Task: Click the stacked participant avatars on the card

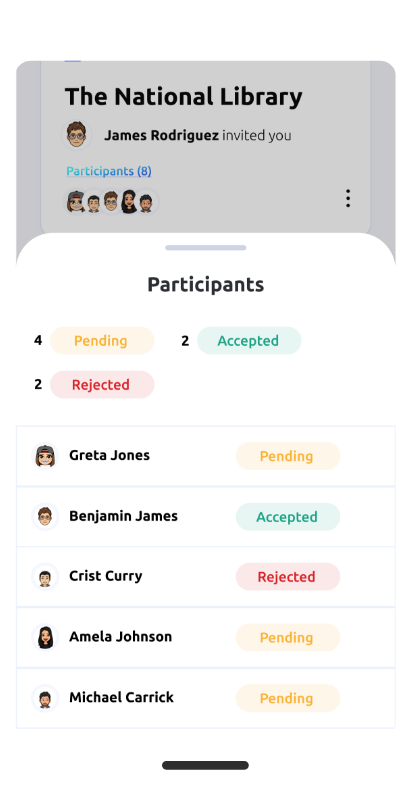Action: tap(111, 201)
